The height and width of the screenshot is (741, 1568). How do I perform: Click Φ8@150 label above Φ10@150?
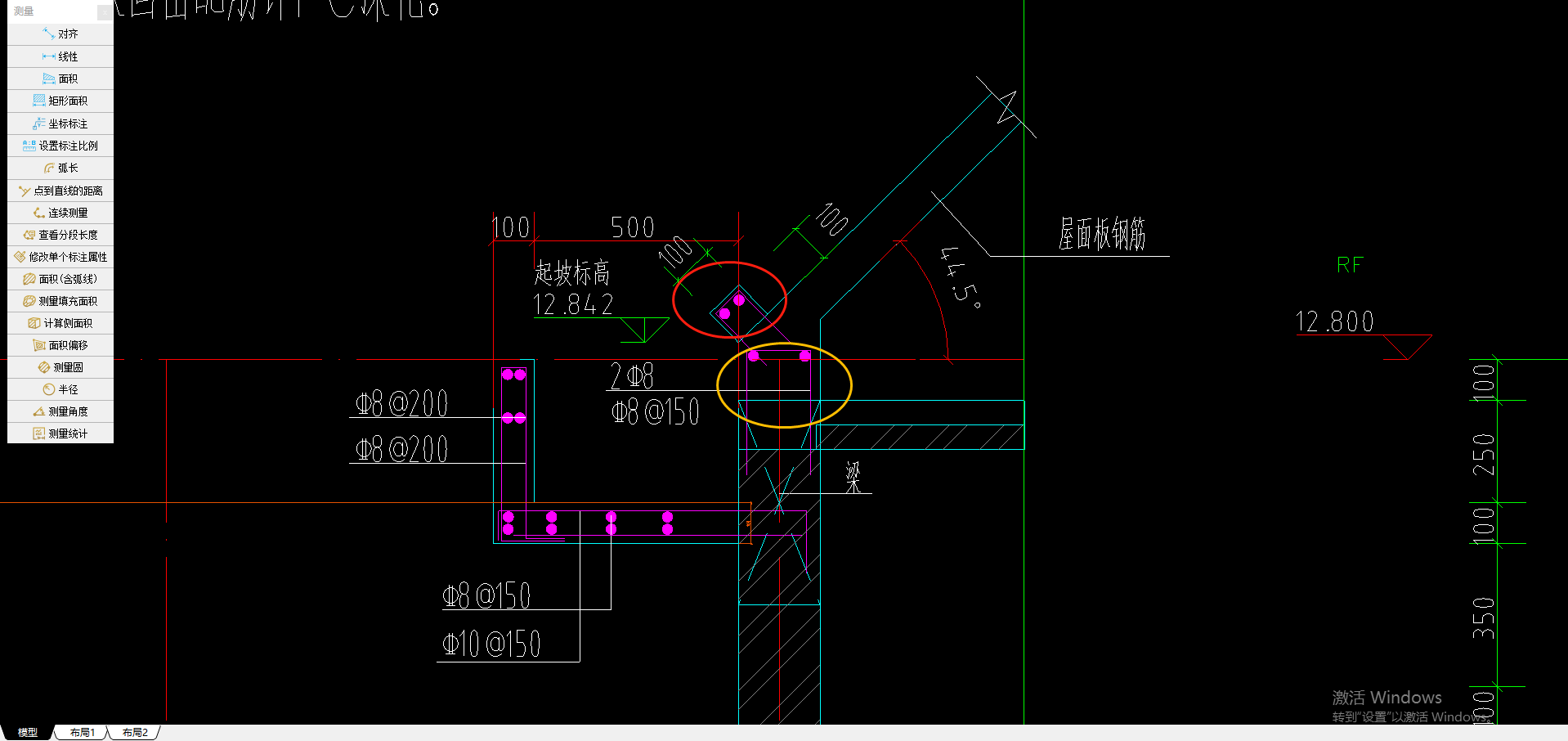[486, 595]
